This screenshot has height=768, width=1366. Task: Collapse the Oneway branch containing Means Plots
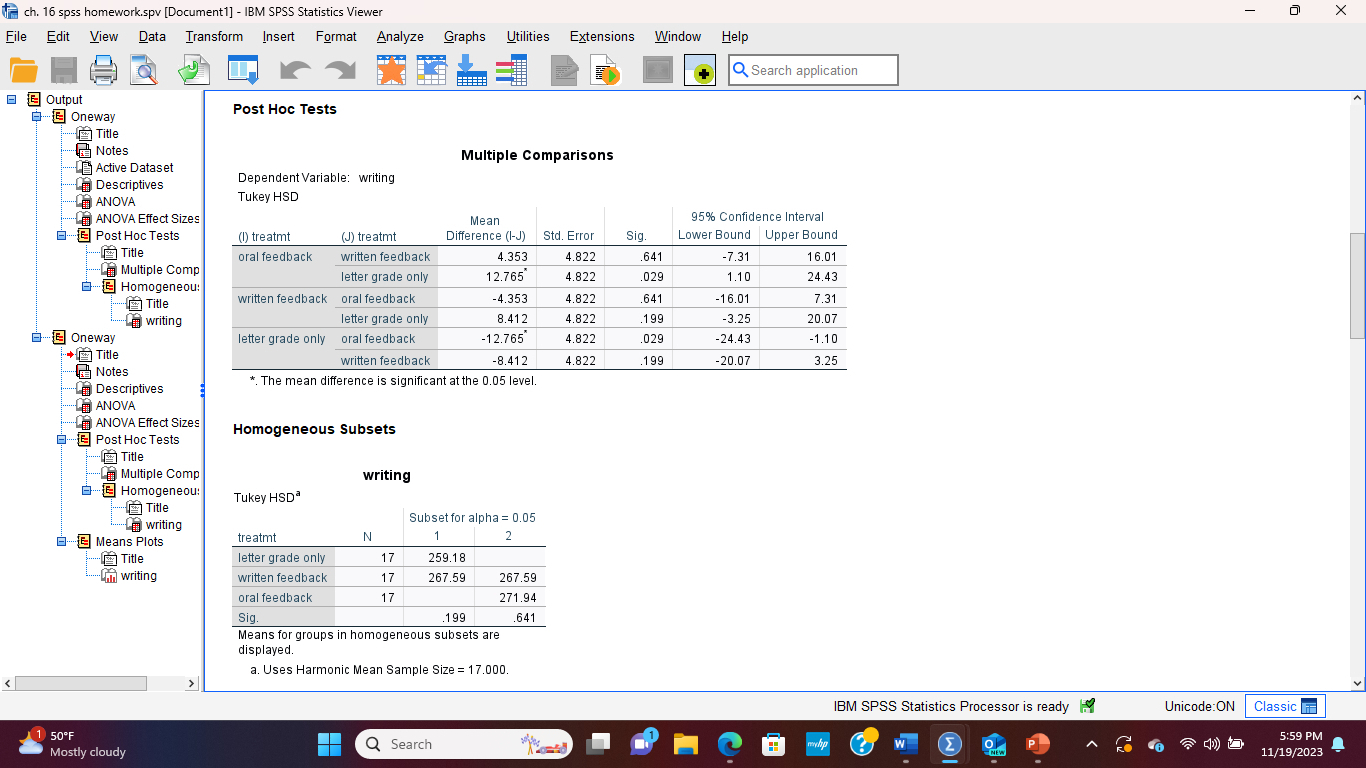click(x=37, y=338)
